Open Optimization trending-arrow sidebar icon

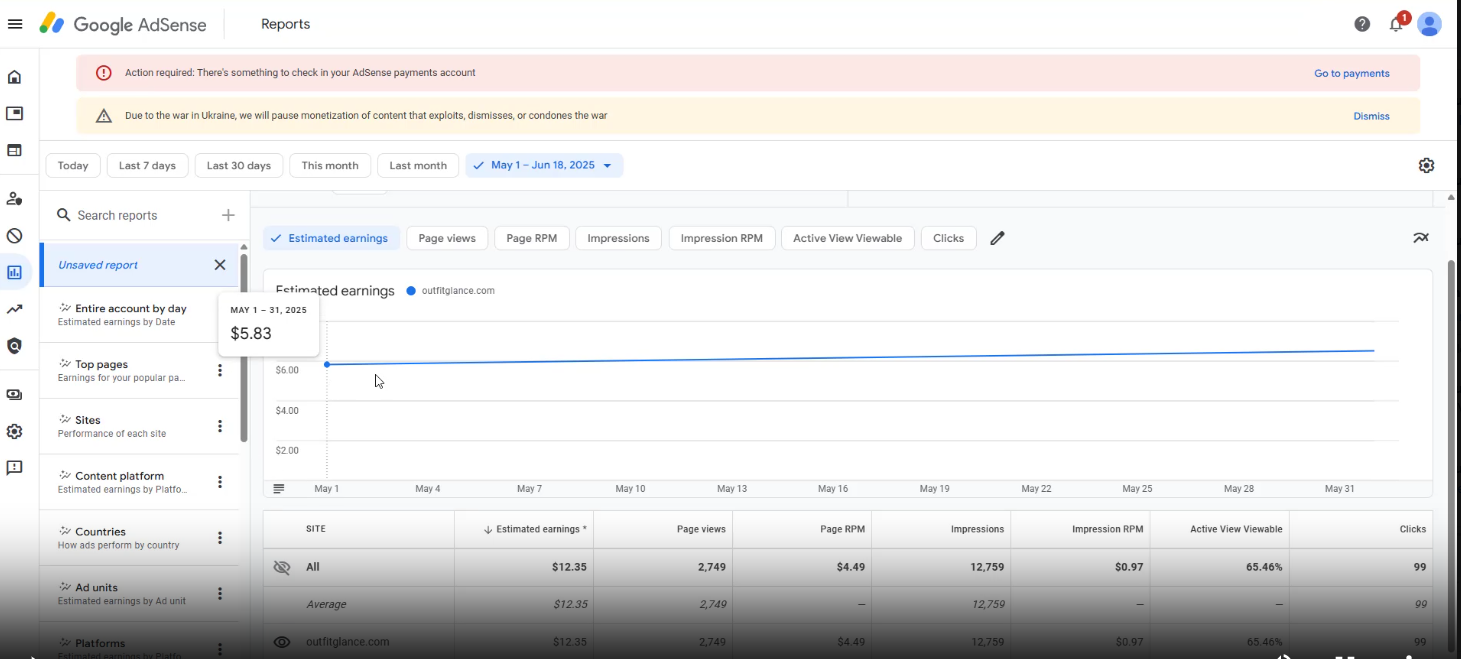tap(15, 310)
